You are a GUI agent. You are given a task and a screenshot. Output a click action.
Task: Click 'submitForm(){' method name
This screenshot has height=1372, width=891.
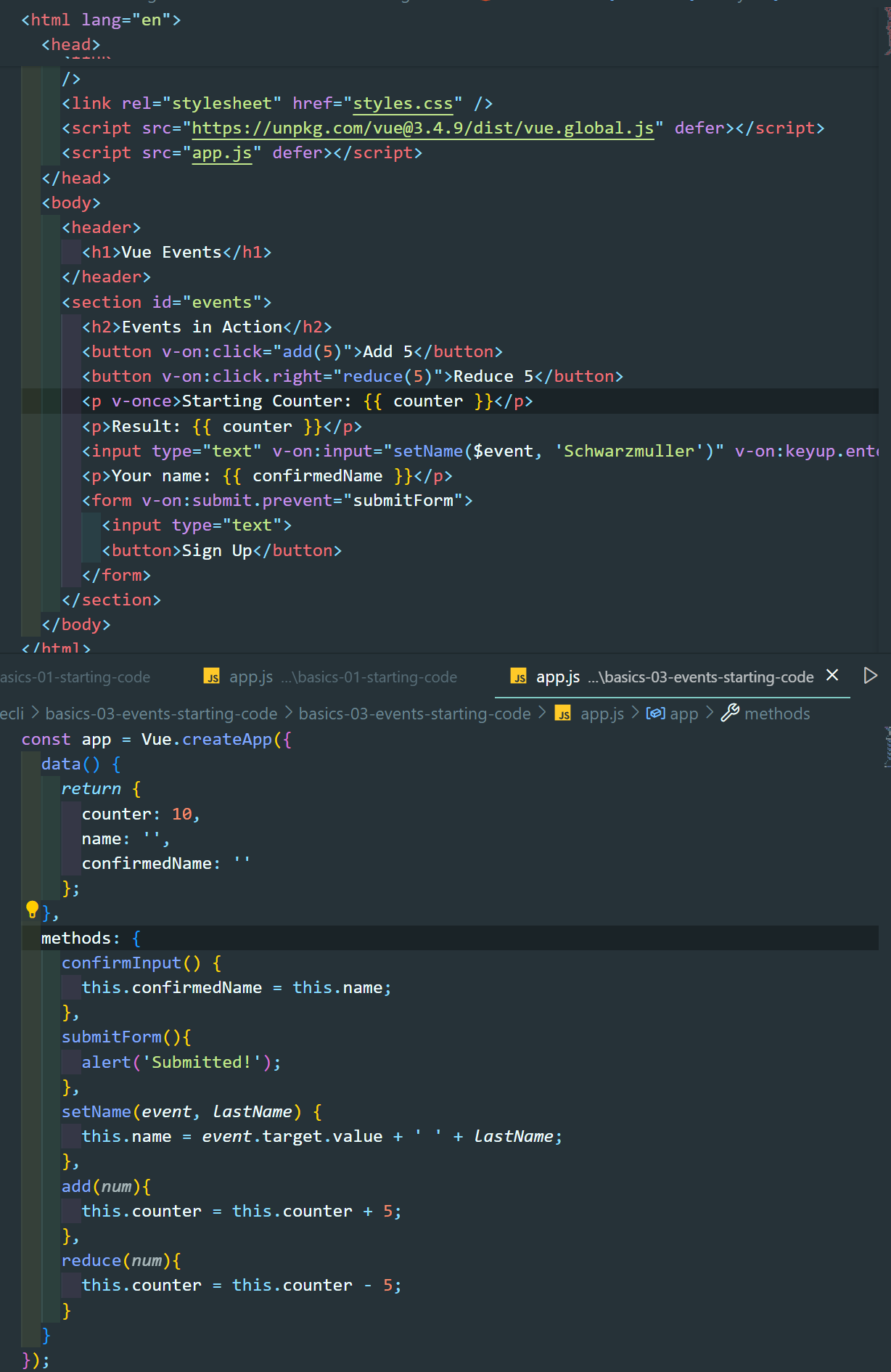click(126, 1037)
